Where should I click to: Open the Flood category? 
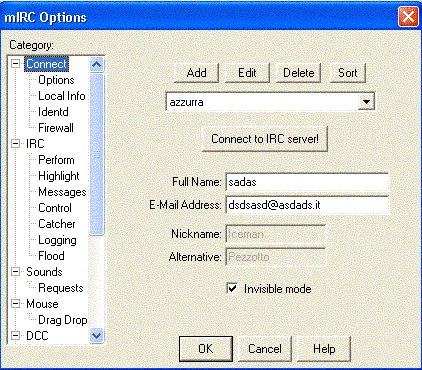[51, 256]
